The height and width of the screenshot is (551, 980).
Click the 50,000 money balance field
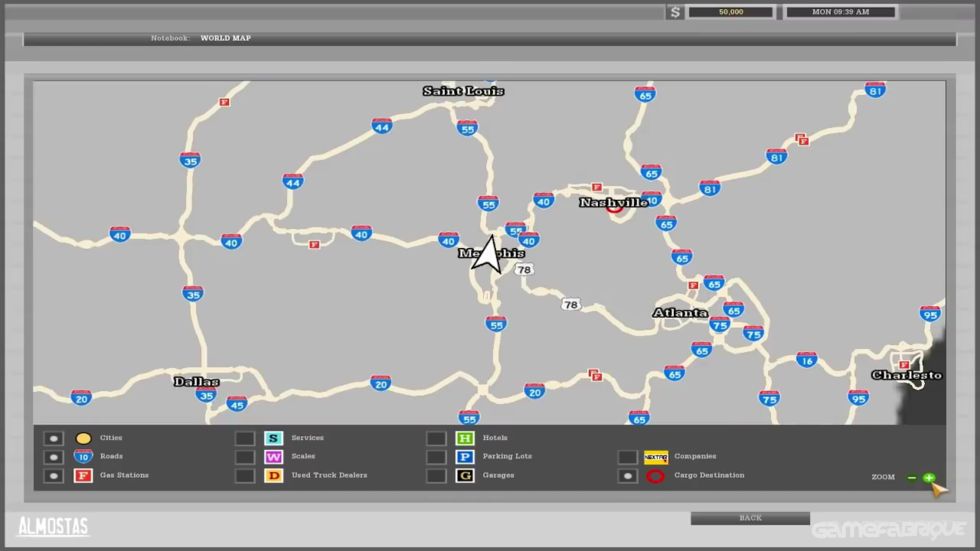pos(731,12)
